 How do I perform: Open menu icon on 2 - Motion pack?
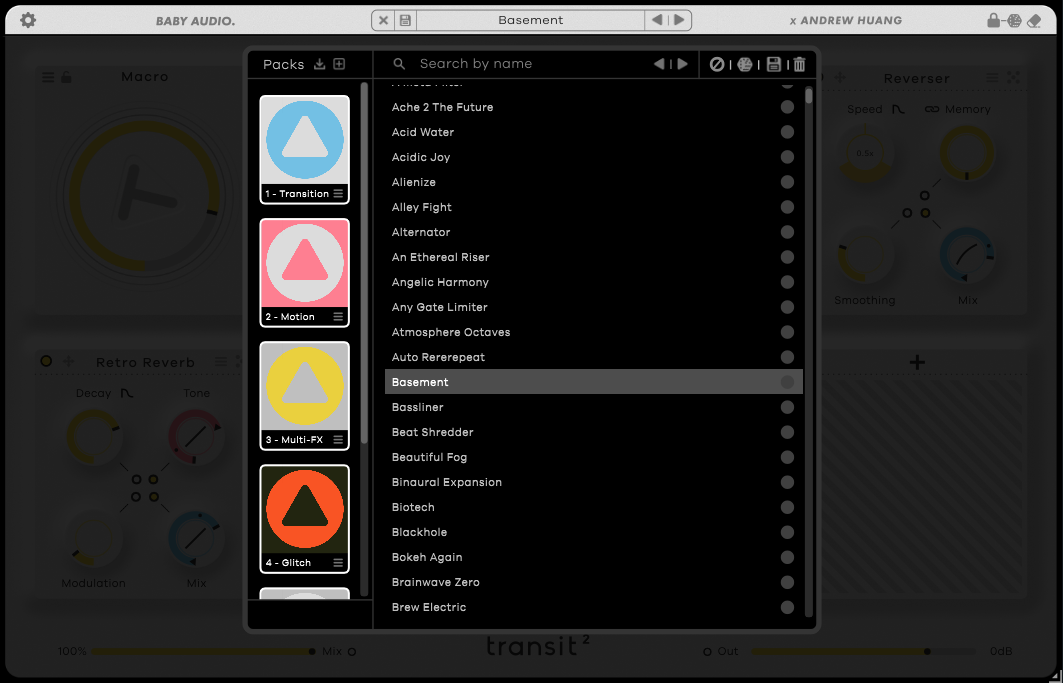(x=338, y=317)
